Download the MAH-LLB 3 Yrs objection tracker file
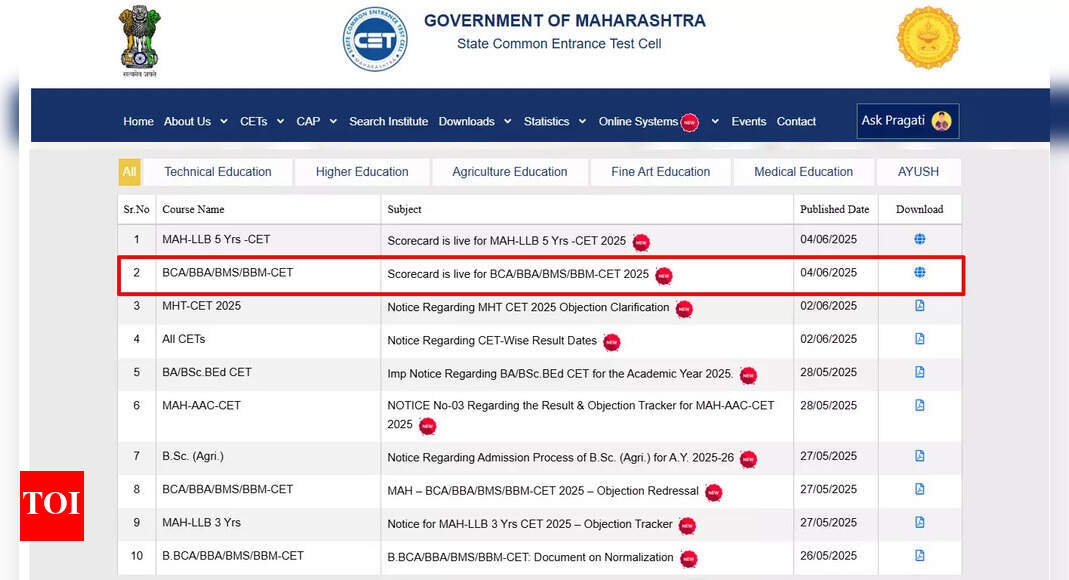 (919, 522)
